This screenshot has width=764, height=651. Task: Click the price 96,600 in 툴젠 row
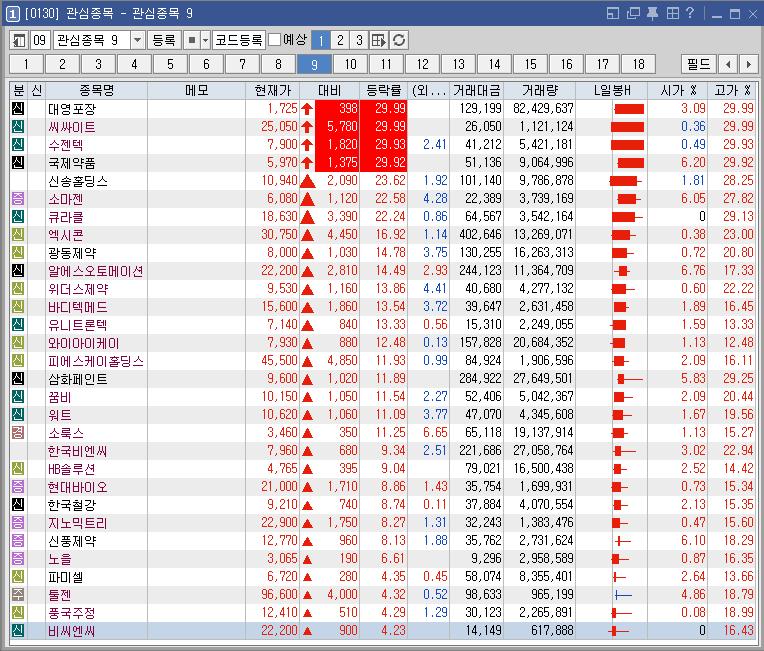pos(279,594)
